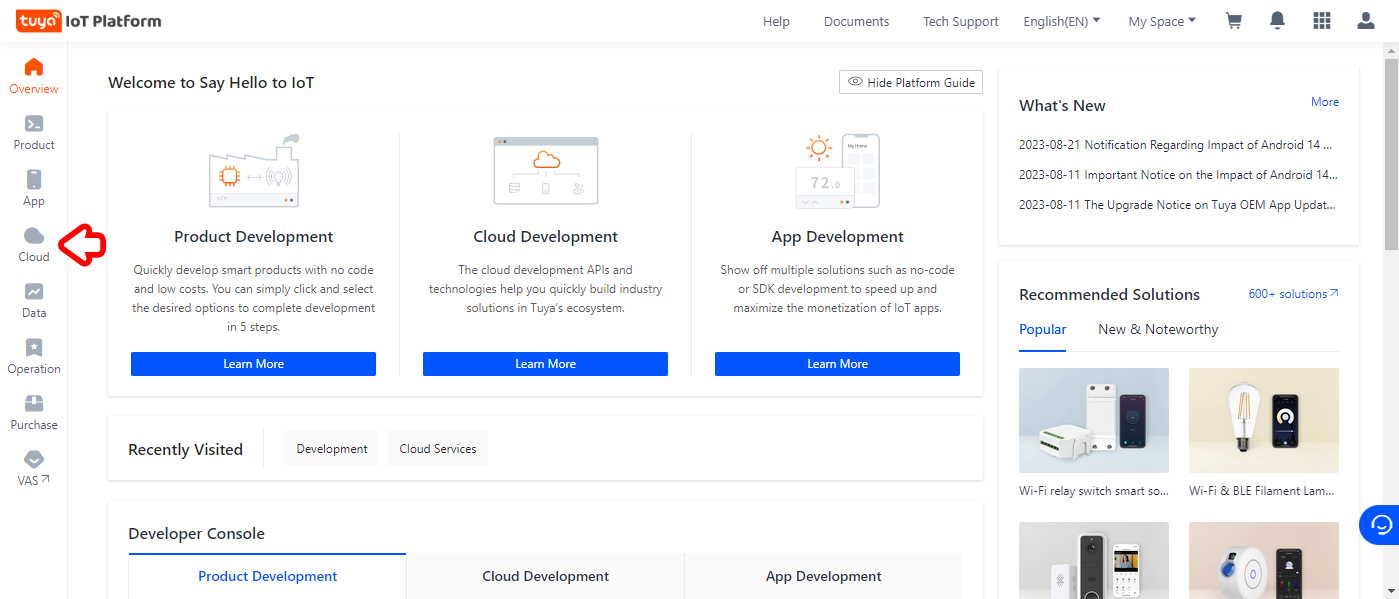Open the user account profile icon
Screen dimensions: 1399x599
pyautogui.click(x=1366, y=21)
